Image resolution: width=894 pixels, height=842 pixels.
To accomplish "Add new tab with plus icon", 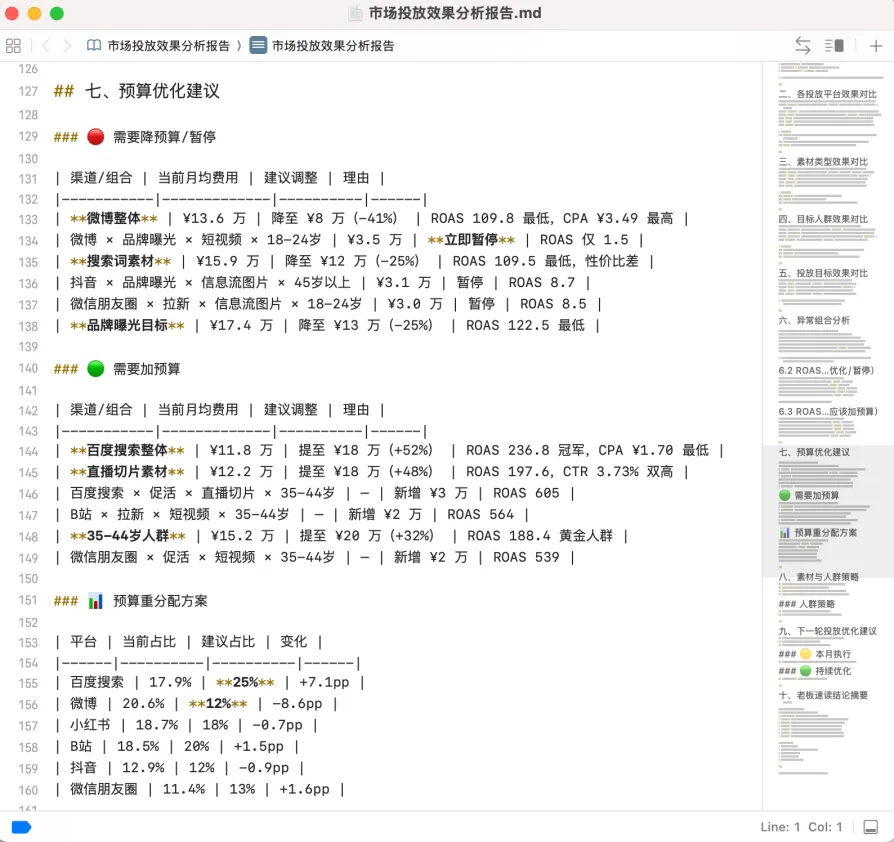I will point(876,46).
